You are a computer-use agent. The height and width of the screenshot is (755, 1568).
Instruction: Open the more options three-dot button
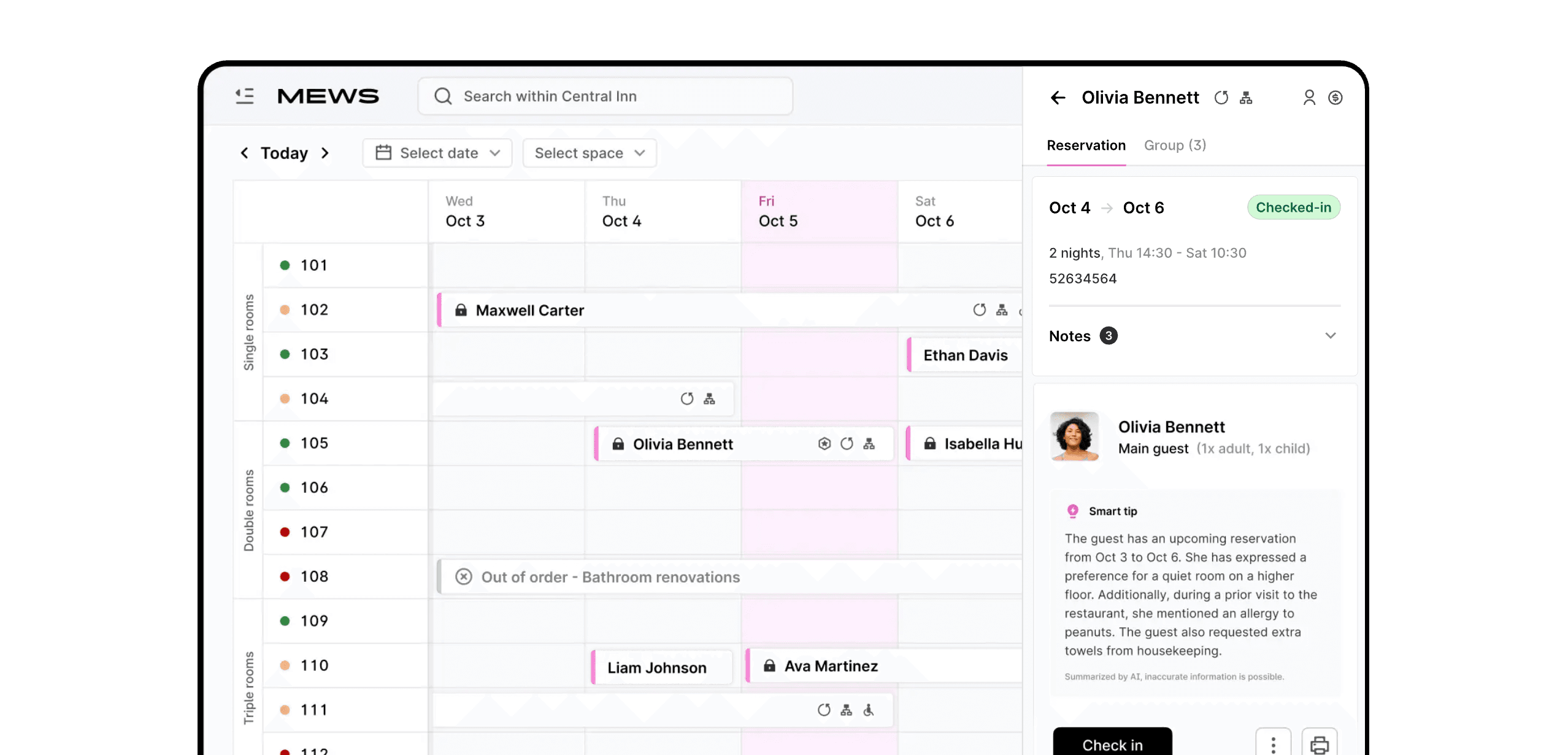pyautogui.click(x=1274, y=743)
